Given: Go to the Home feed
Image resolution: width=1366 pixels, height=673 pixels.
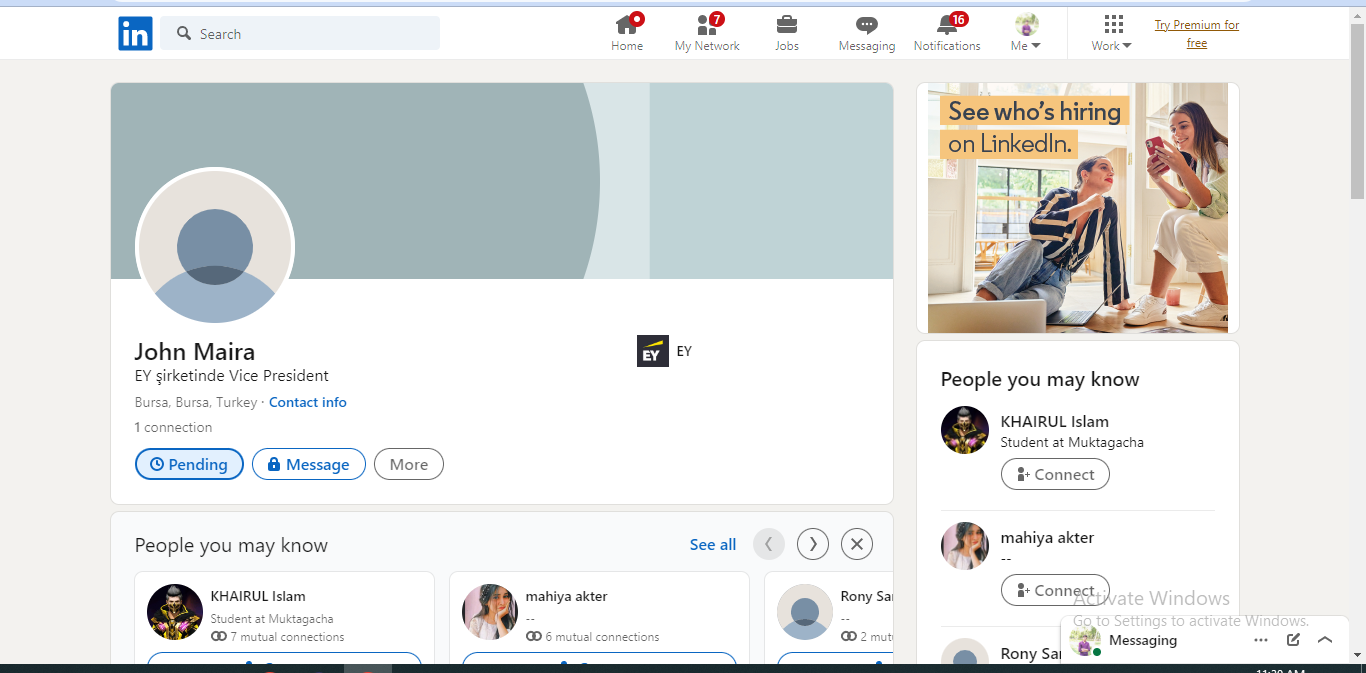Looking at the screenshot, I should (627, 33).
